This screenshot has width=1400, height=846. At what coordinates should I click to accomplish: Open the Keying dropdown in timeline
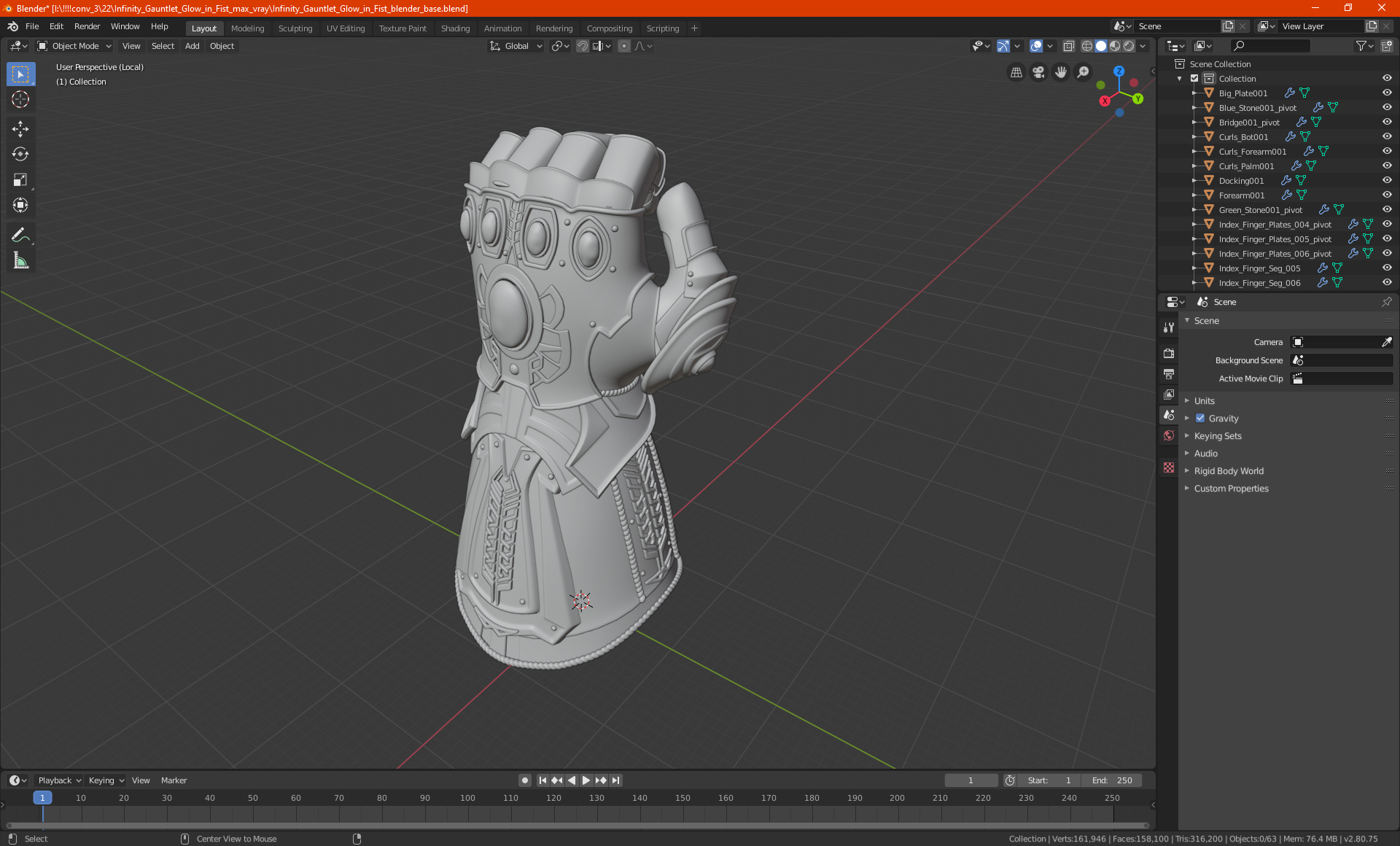[106, 780]
